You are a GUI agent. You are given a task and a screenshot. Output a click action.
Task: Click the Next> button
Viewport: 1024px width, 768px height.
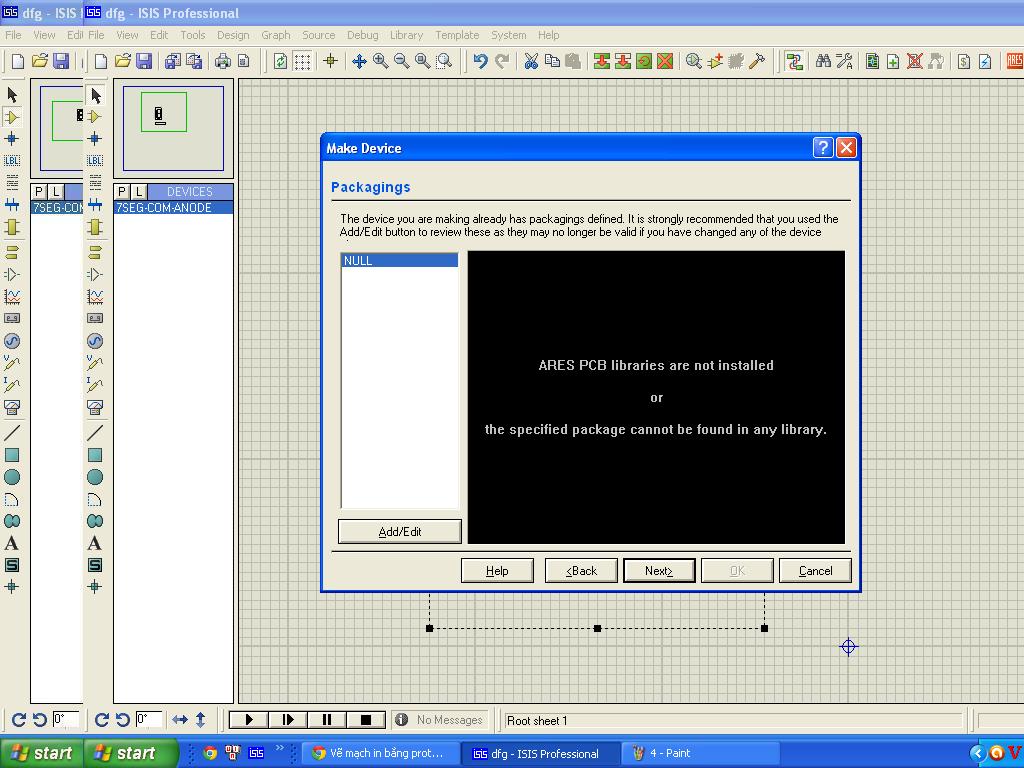[x=659, y=571]
